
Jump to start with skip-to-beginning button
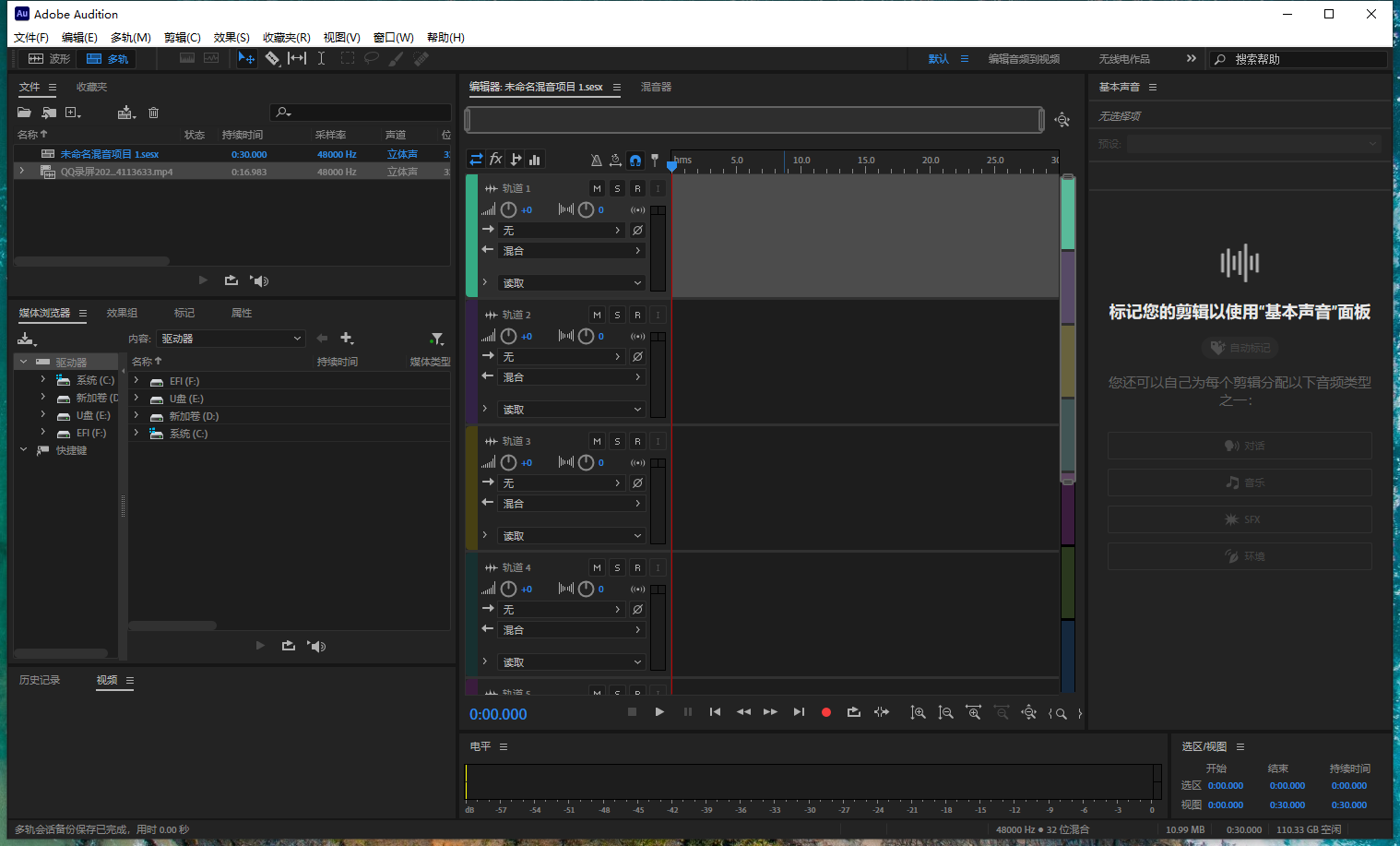point(715,711)
